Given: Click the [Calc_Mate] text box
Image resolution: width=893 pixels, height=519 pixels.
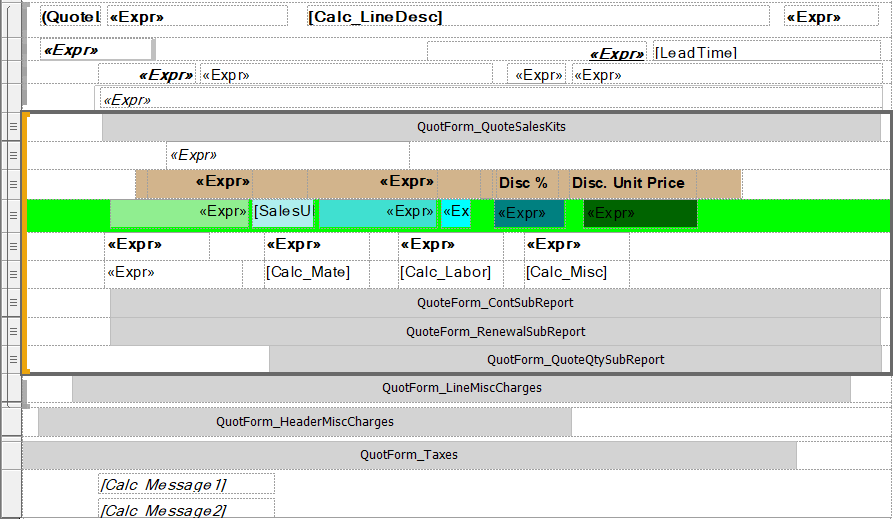Looking at the screenshot, I should 317,274.
